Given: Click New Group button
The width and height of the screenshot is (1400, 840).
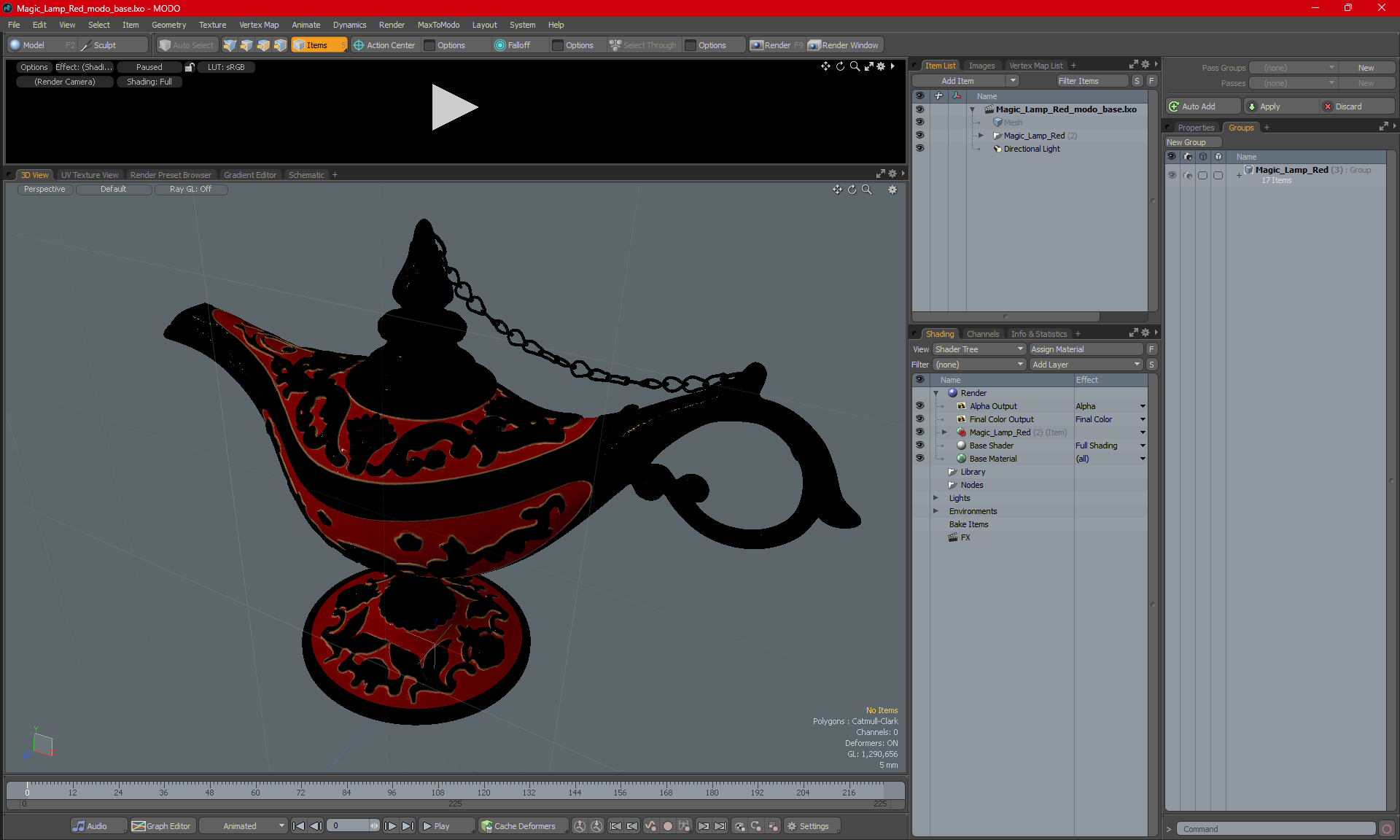Looking at the screenshot, I should coord(1192,142).
